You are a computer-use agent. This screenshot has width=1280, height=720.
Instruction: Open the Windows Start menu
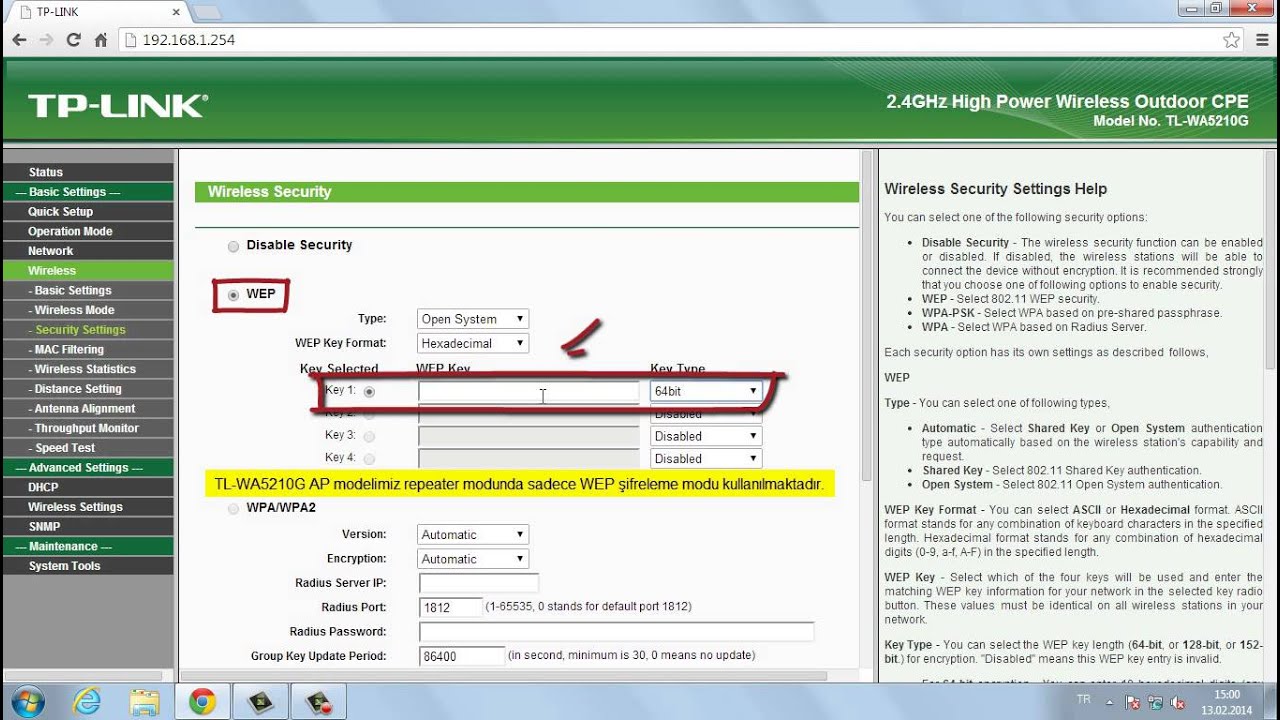coord(28,701)
